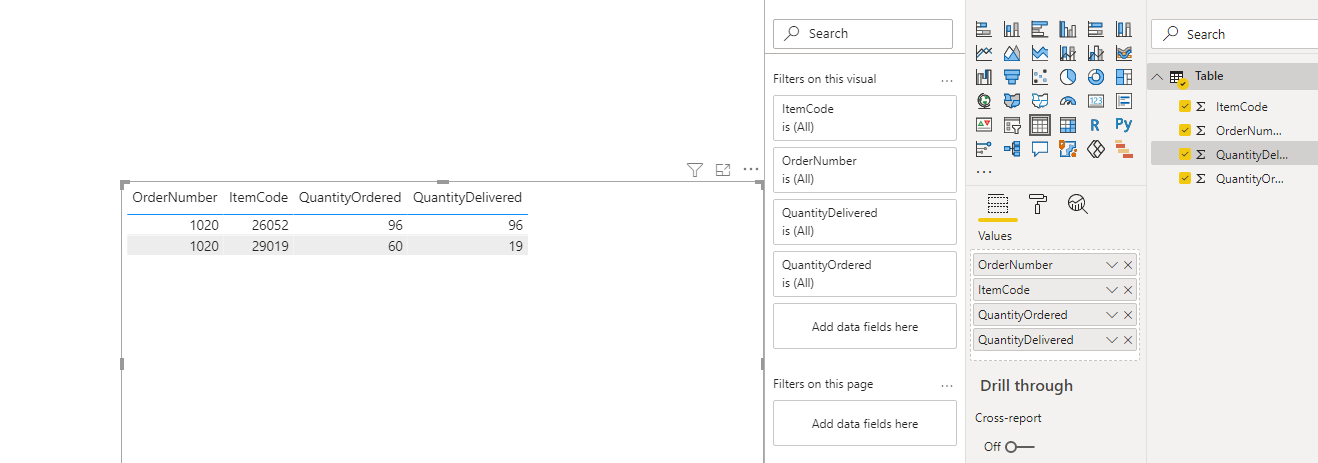Screen dimensions: 1318x463
Task: Select the multi-row card visual
Action: [1124, 101]
